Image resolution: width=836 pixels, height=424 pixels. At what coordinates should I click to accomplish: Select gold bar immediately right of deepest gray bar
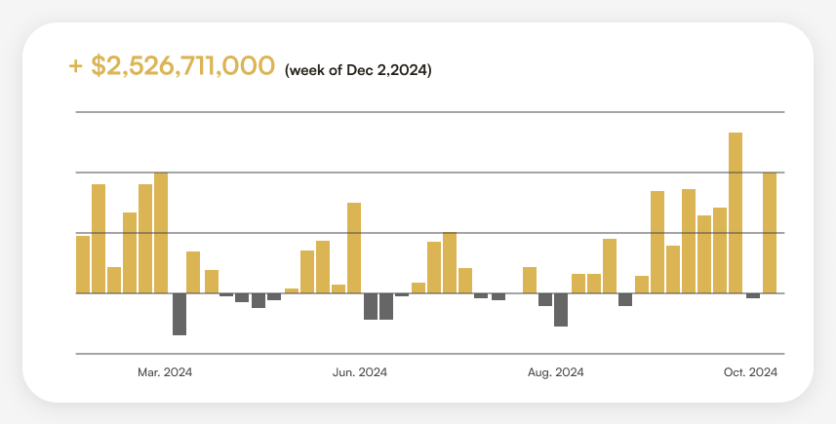point(193,272)
